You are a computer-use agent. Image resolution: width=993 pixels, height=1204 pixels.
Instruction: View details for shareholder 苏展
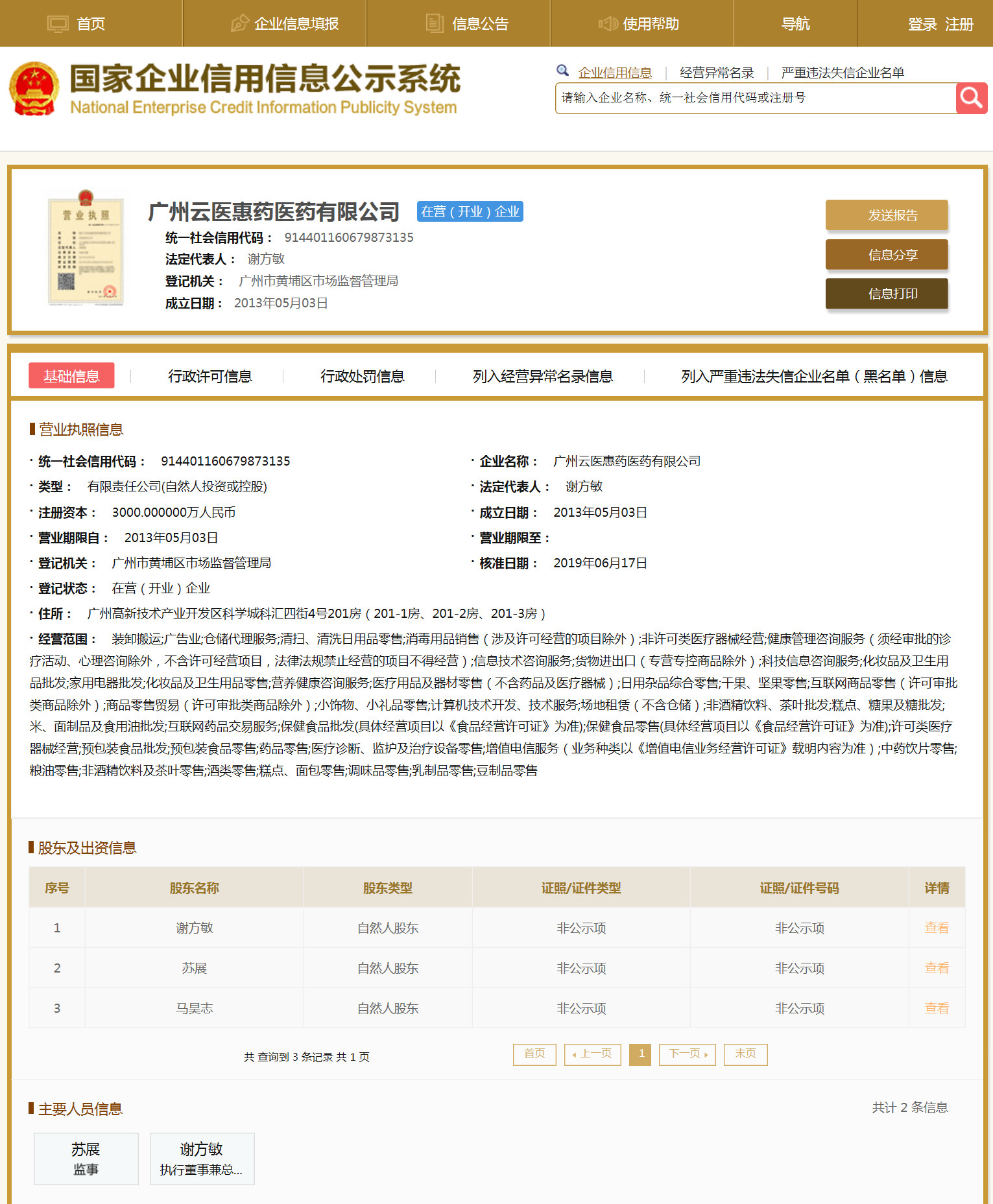coord(937,968)
